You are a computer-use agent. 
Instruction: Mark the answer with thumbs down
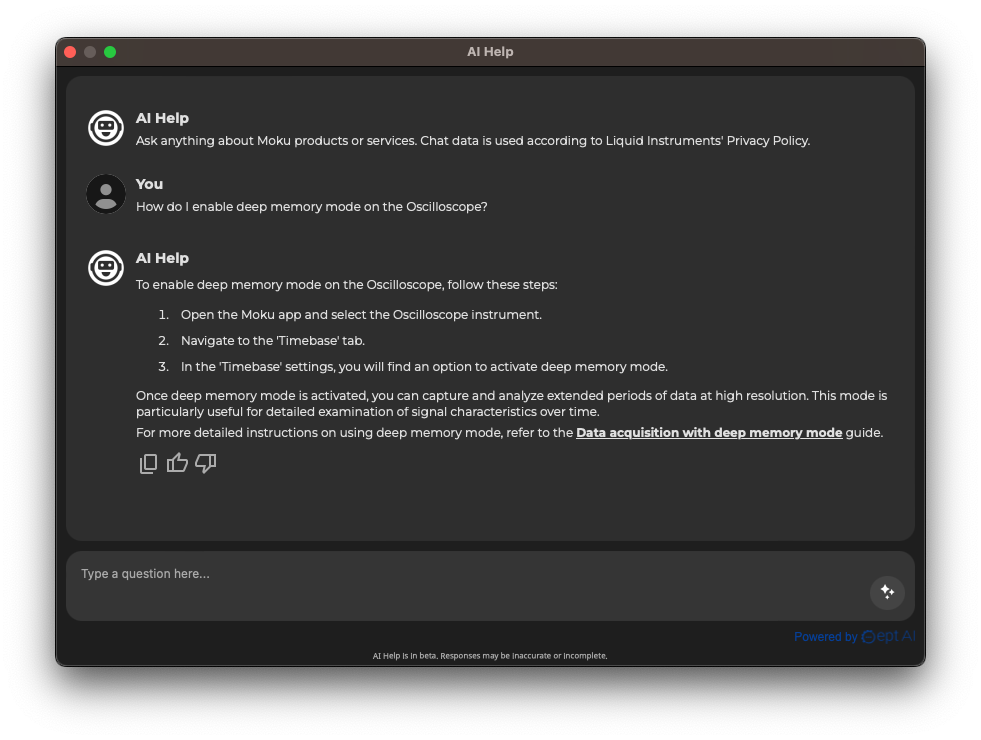pos(206,463)
